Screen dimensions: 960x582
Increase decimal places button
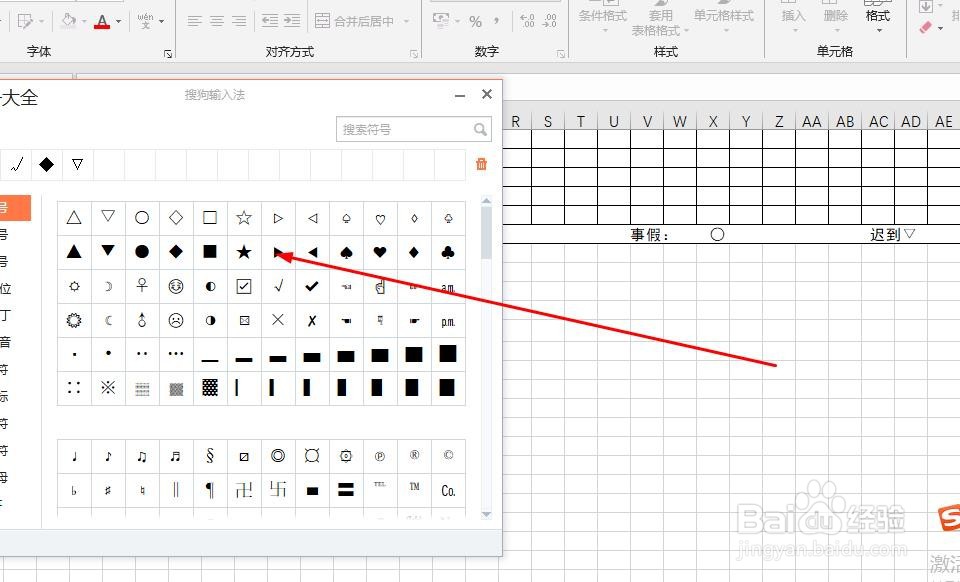click(527, 21)
